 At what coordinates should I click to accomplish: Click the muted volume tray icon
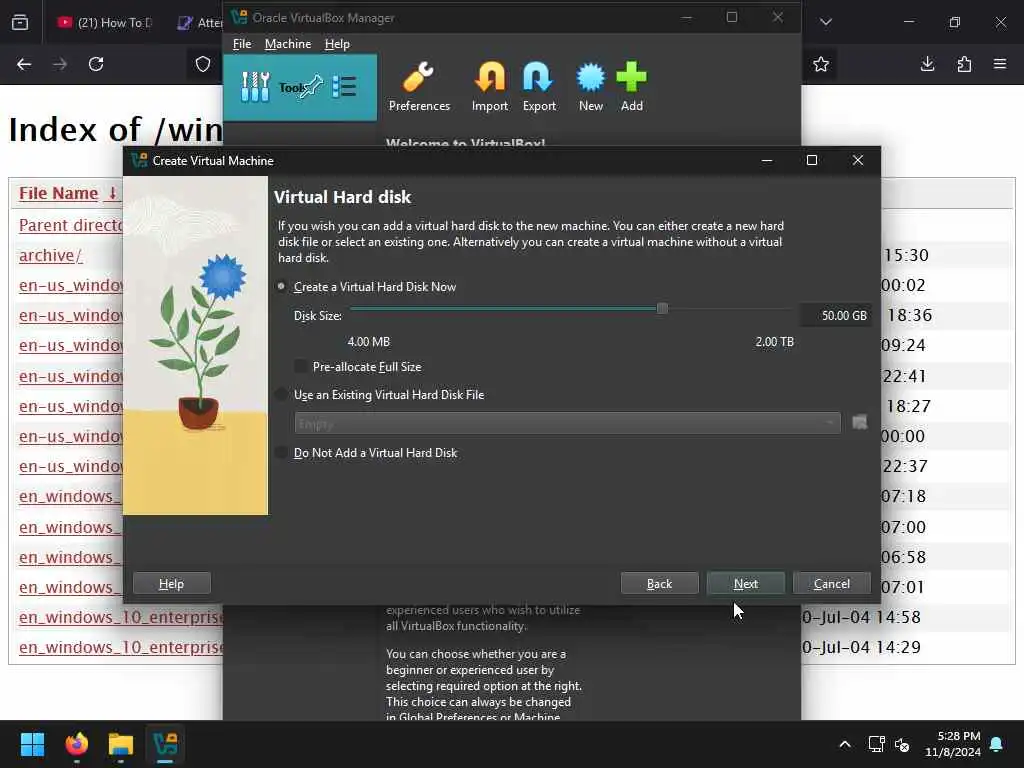(x=903, y=744)
